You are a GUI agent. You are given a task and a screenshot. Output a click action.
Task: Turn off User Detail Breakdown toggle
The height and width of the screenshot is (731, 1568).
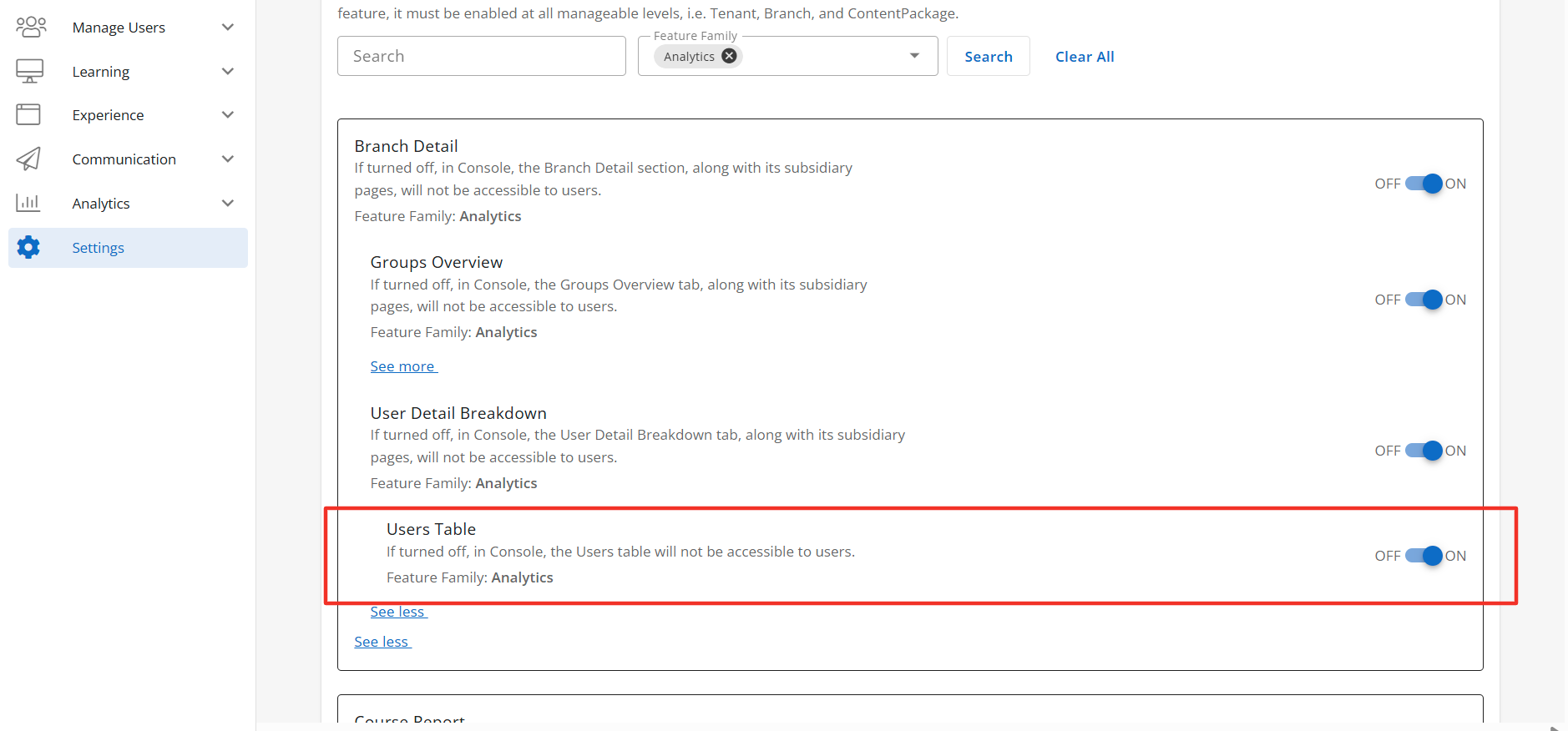pyautogui.click(x=1424, y=451)
